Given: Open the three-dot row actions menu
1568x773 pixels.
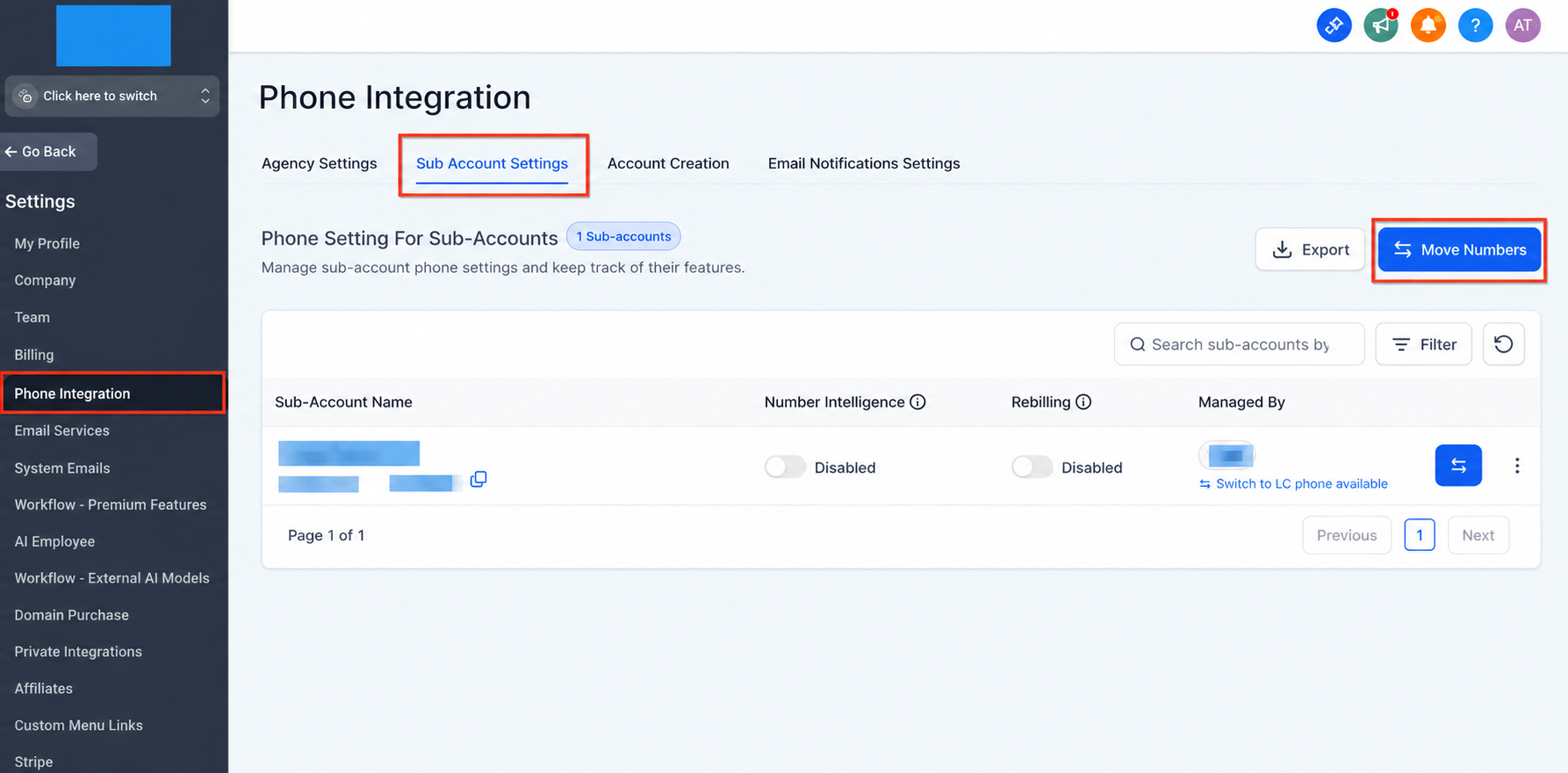Looking at the screenshot, I should click(x=1517, y=466).
